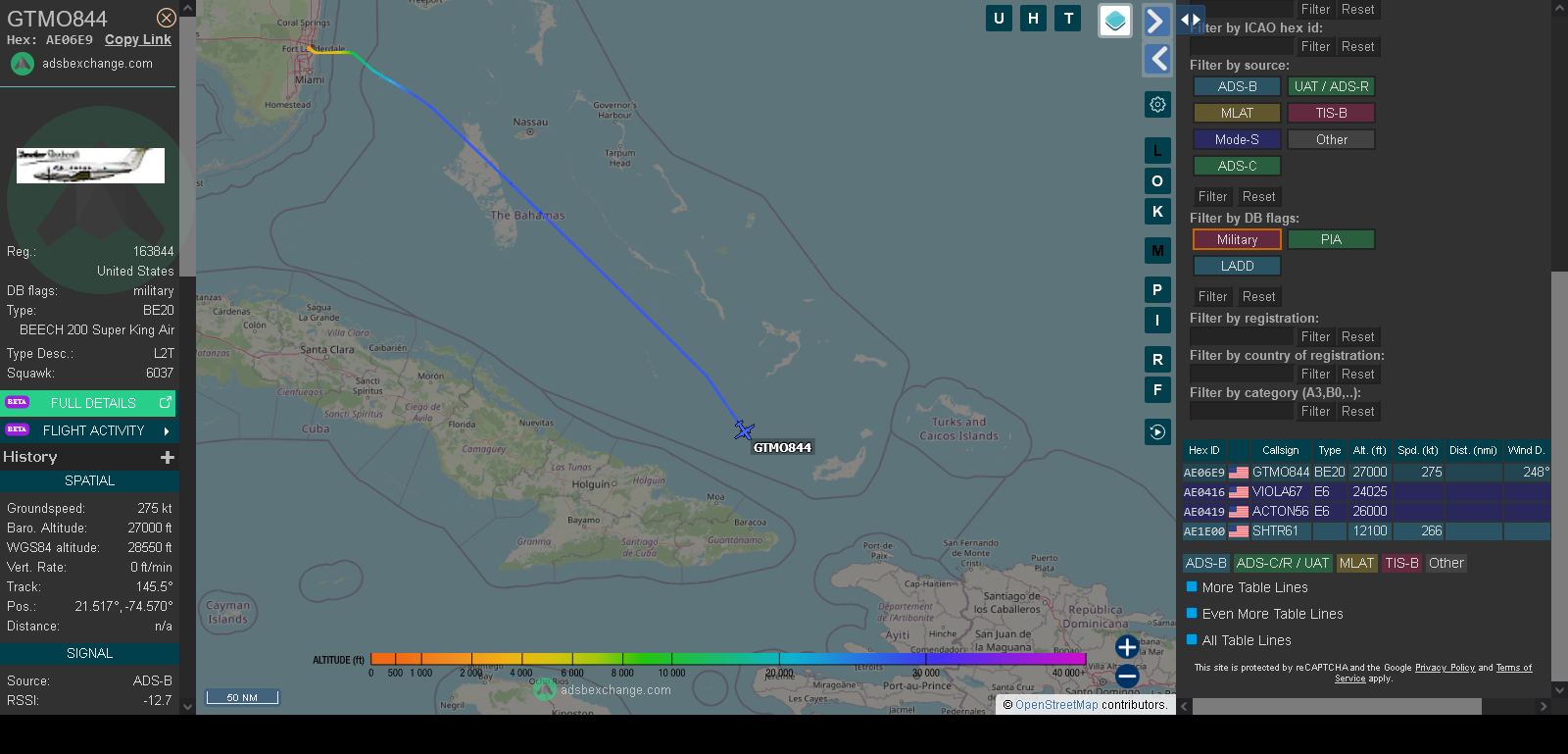Click Filter button under source filters
This screenshot has width=1568, height=754.
(1212, 196)
